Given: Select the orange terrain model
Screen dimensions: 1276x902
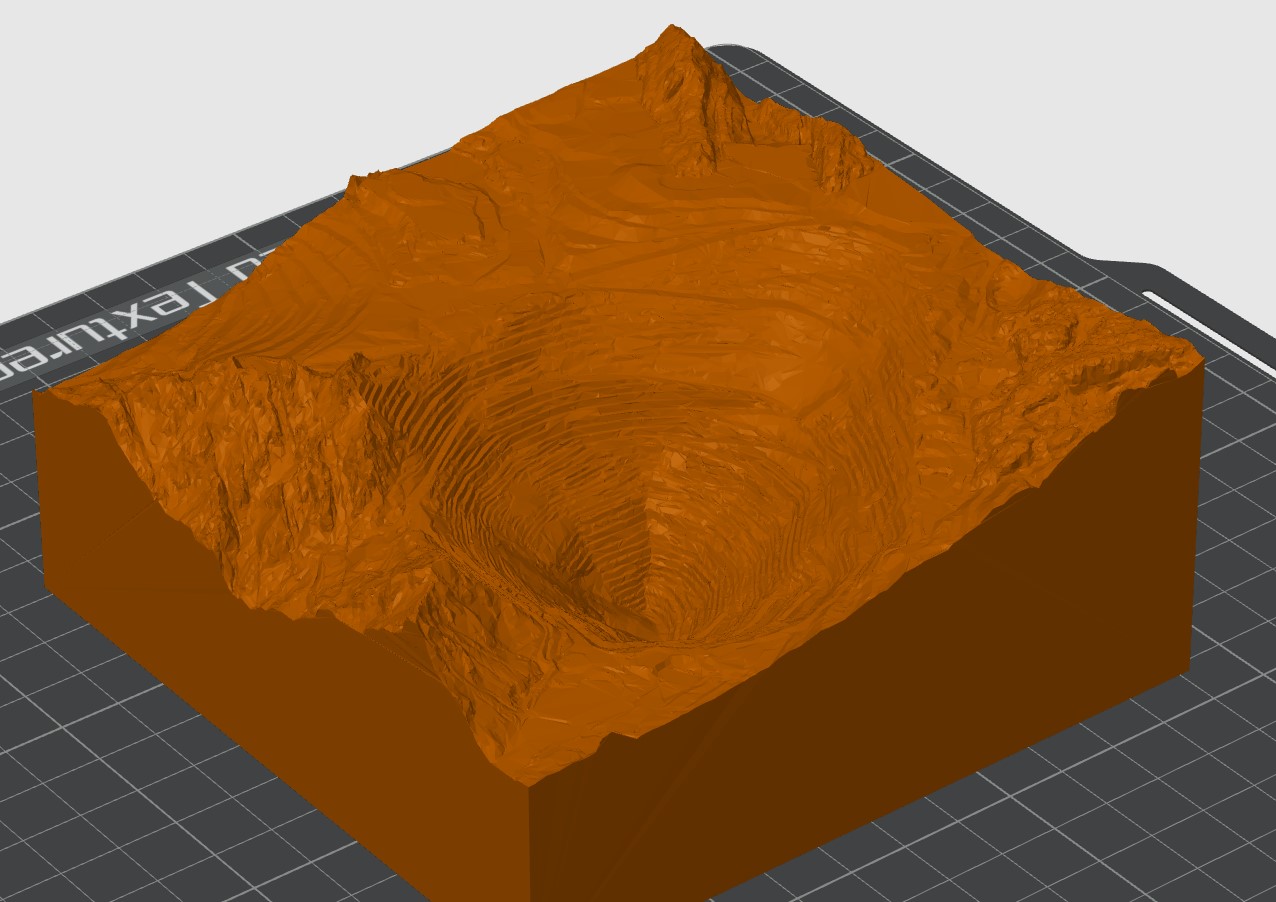Looking at the screenshot, I should 620,450.
